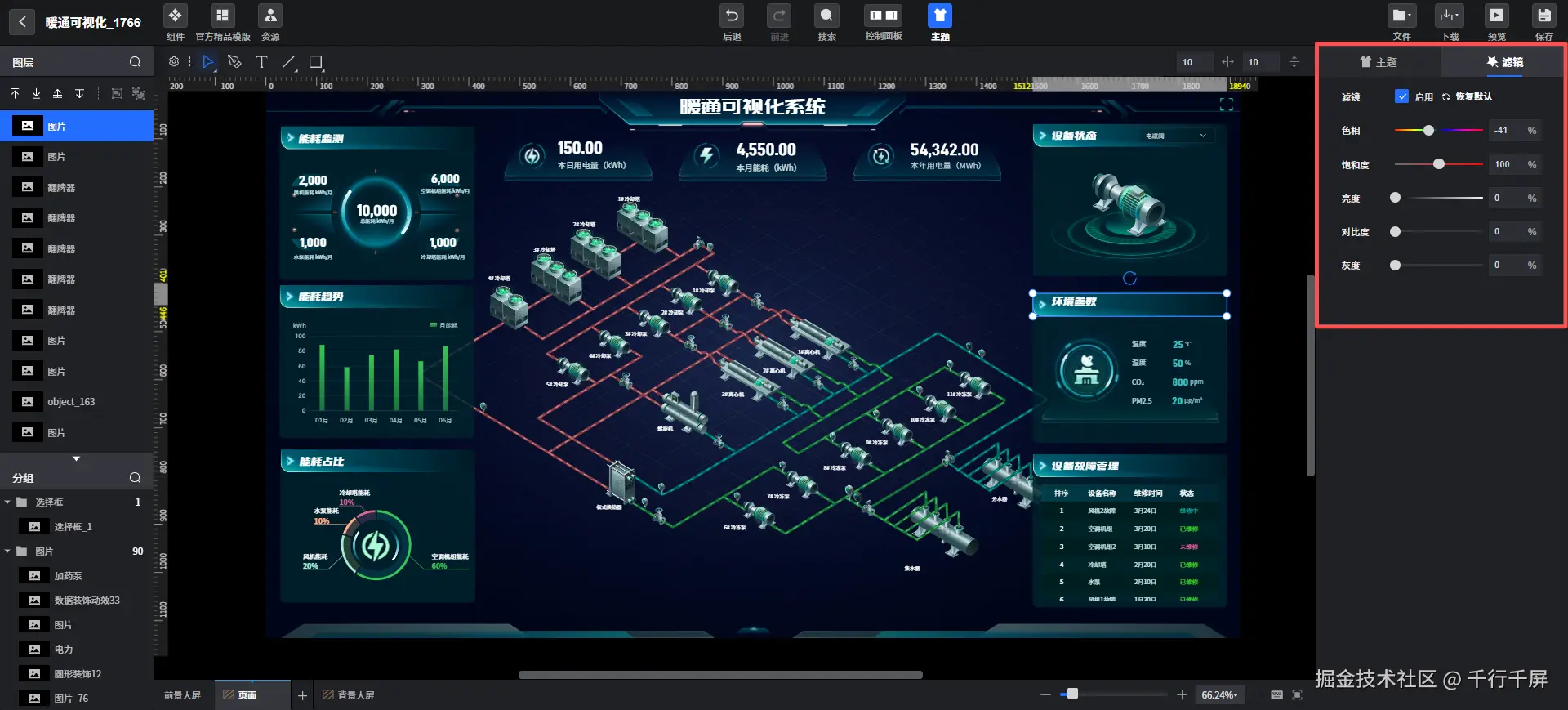Adjust the canvas zoom slider
The width and height of the screenshot is (1568, 710).
(x=1114, y=694)
